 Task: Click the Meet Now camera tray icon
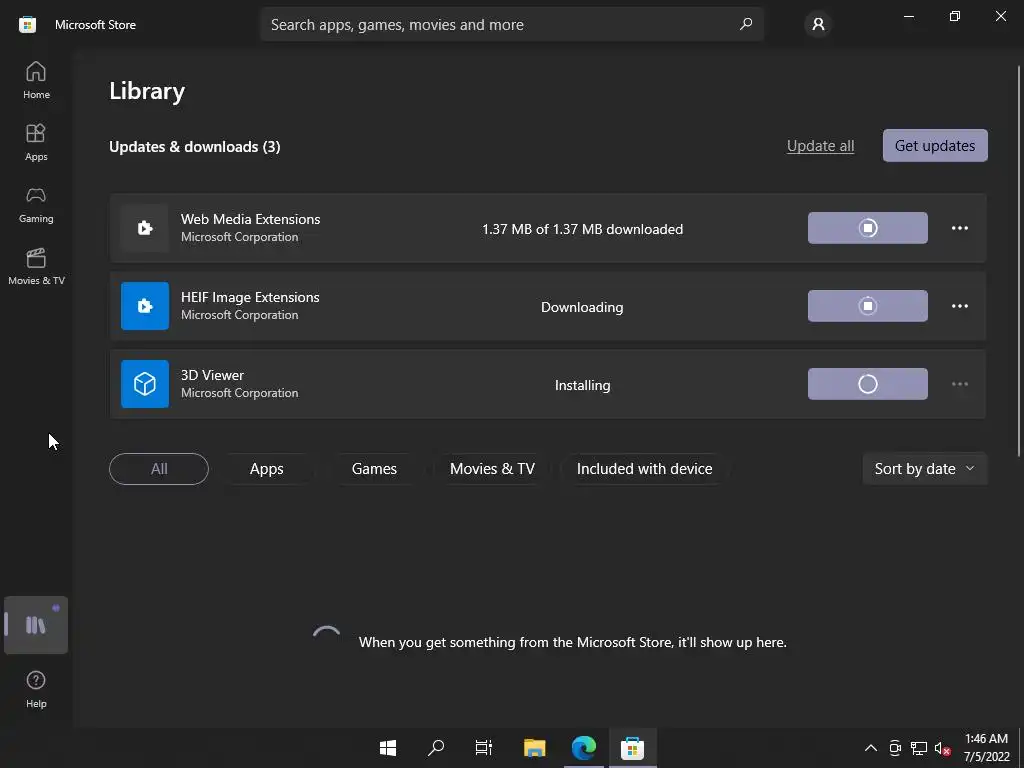895,748
